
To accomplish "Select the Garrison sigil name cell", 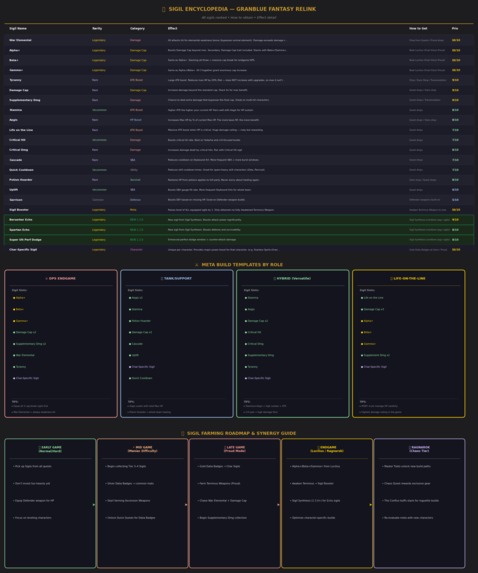I will (16, 200).
